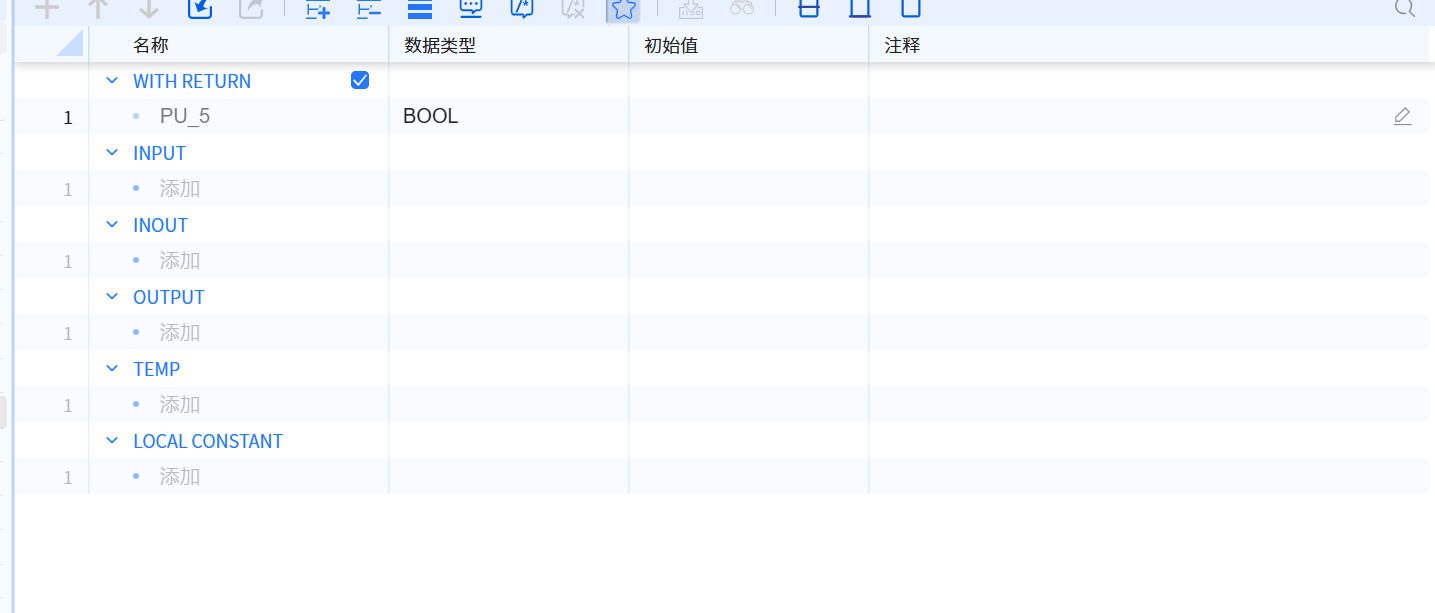Click 添加 under LOCAL CONSTANT section
The width and height of the screenshot is (1435, 613).
(x=180, y=477)
